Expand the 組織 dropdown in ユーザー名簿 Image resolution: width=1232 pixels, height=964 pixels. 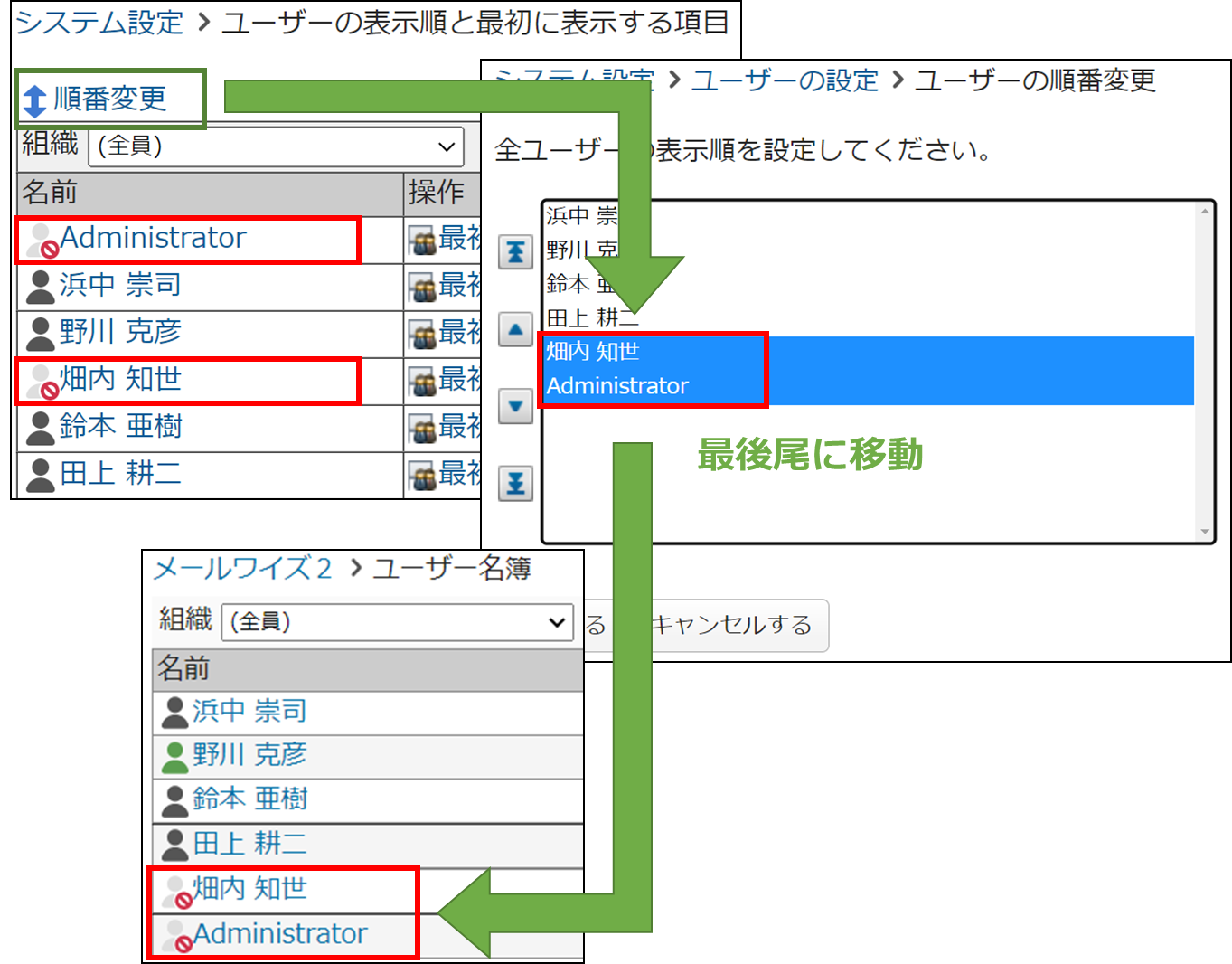pyautogui.click(x=397, y=622)
